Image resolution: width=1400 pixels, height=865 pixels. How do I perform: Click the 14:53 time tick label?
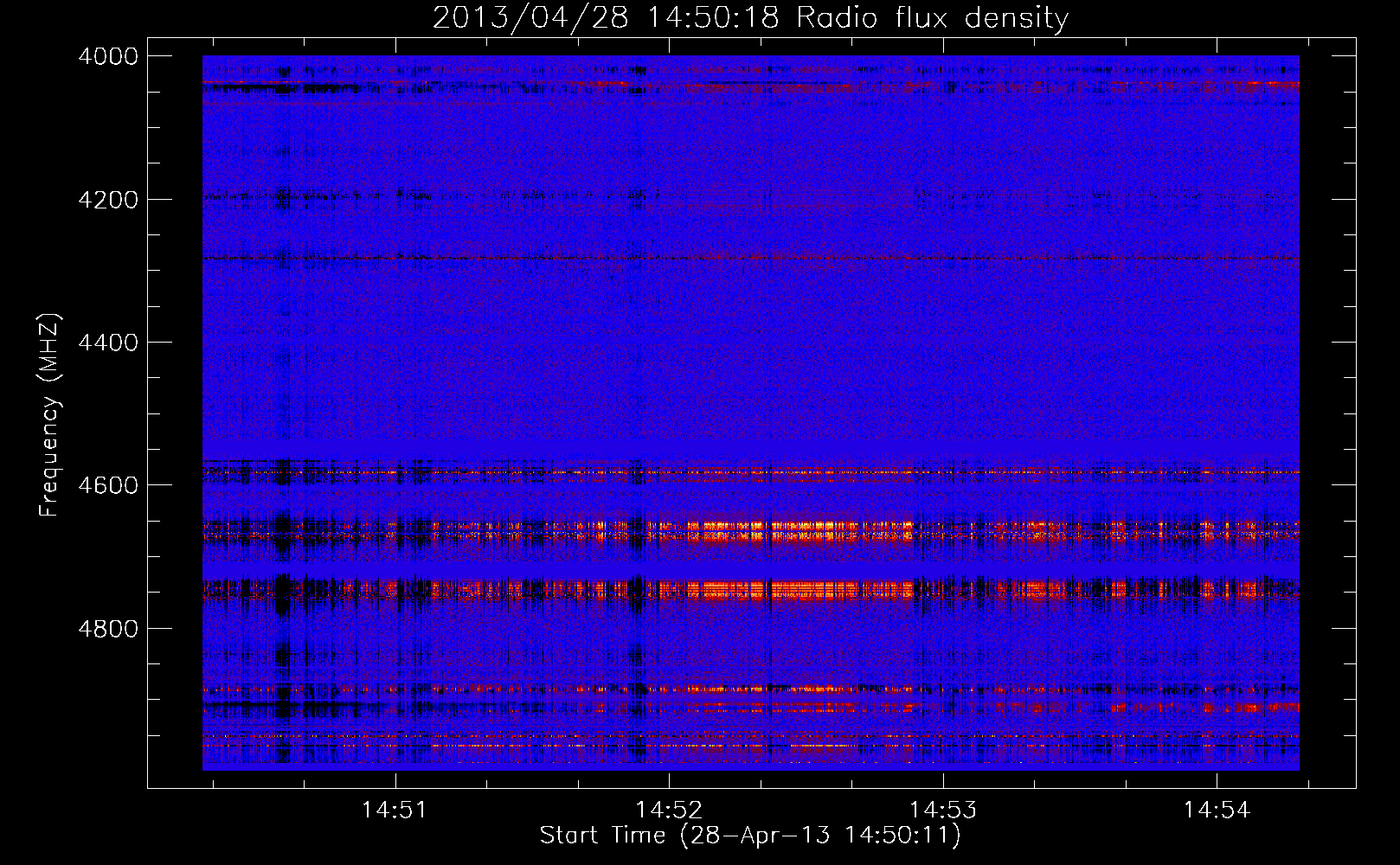[x=942, y=811]
